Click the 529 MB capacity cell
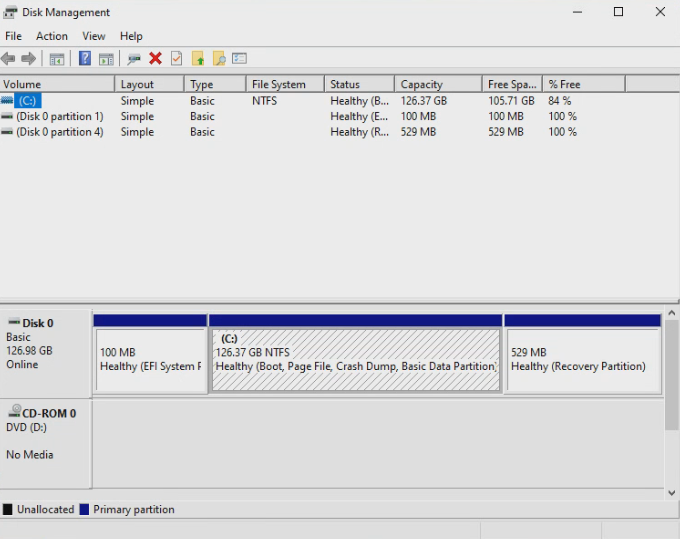 [x=418, y=132]
